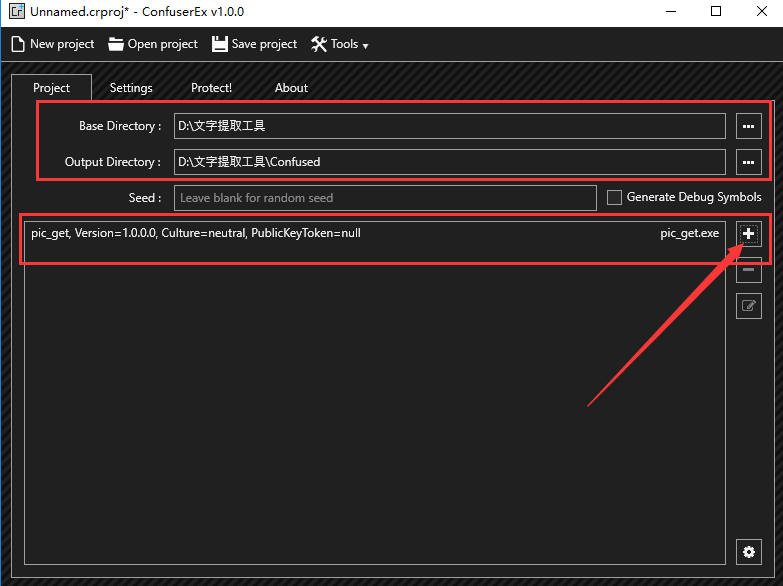Add a module with the plus button

tap(748, 233)
